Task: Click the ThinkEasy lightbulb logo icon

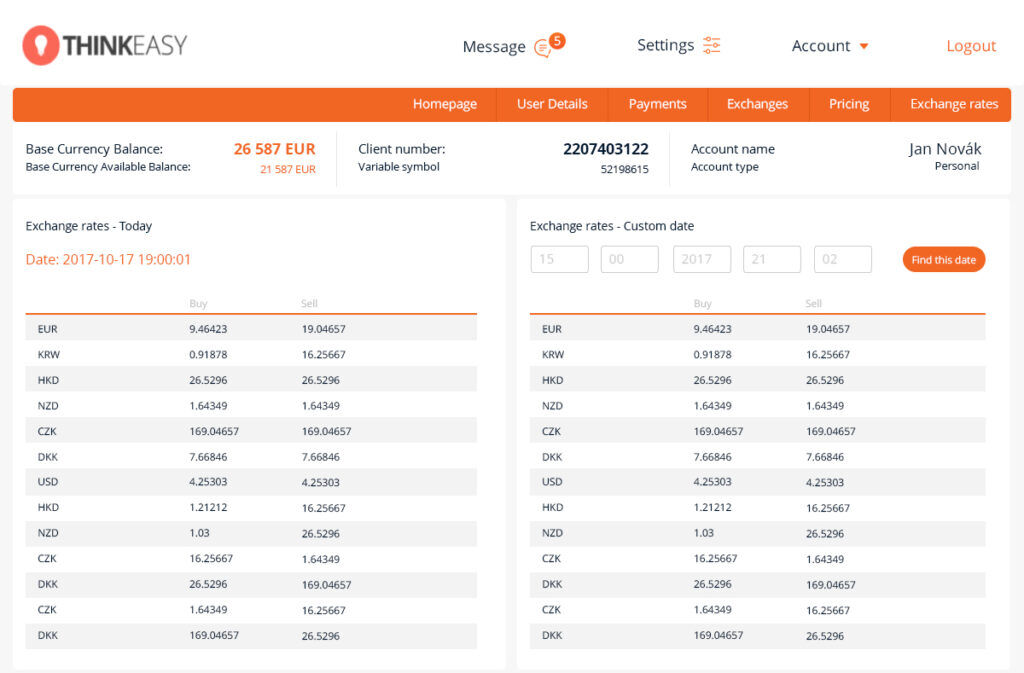Action: 41,45
